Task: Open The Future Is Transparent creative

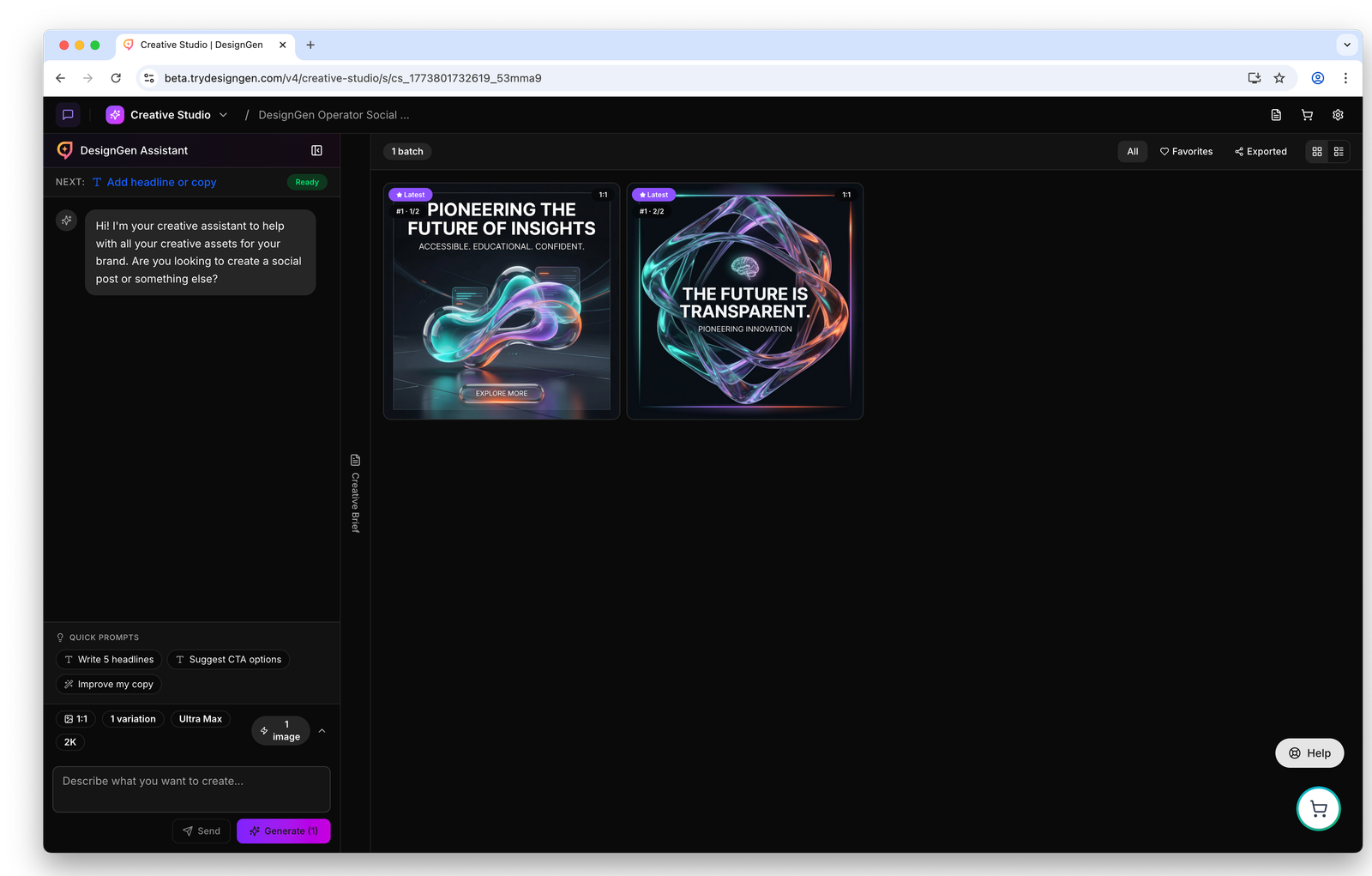Action: [745, 301]
